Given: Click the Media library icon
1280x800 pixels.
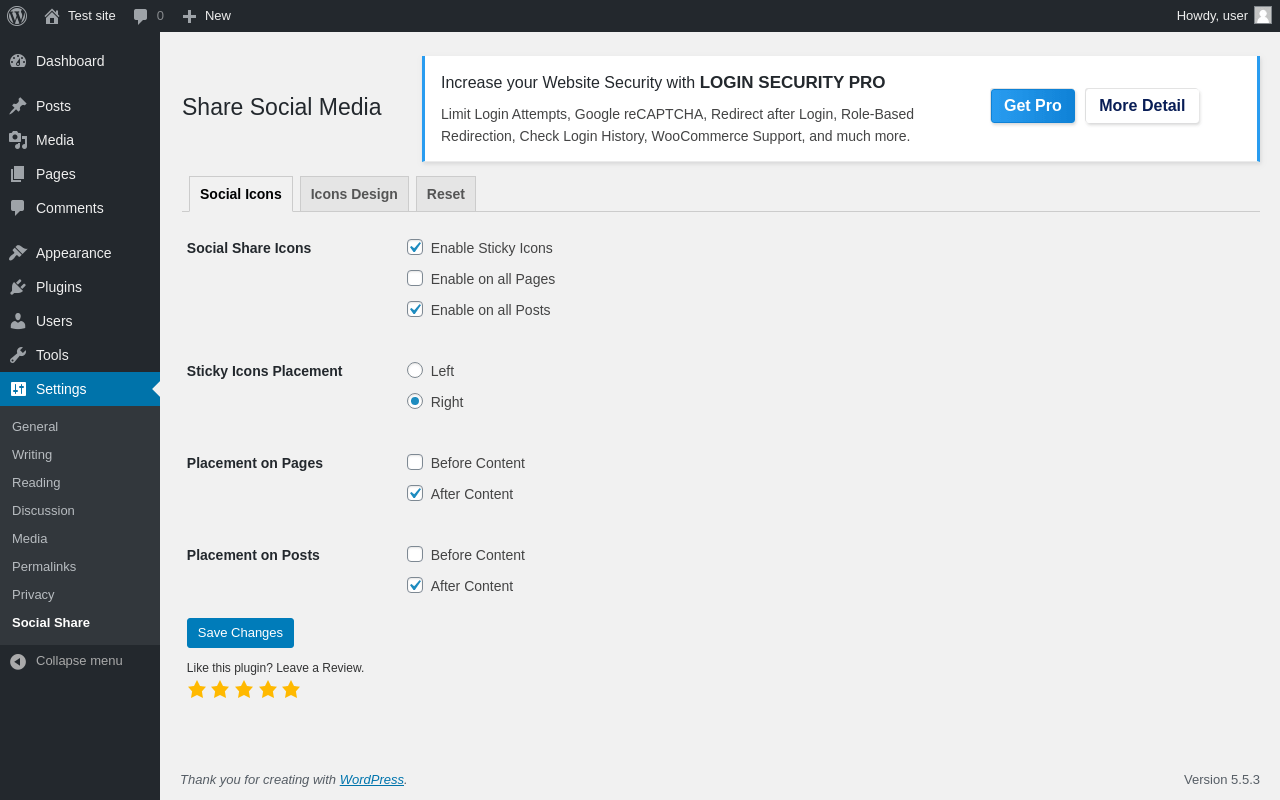Looking at the screenshot, I should pos(18,140).
